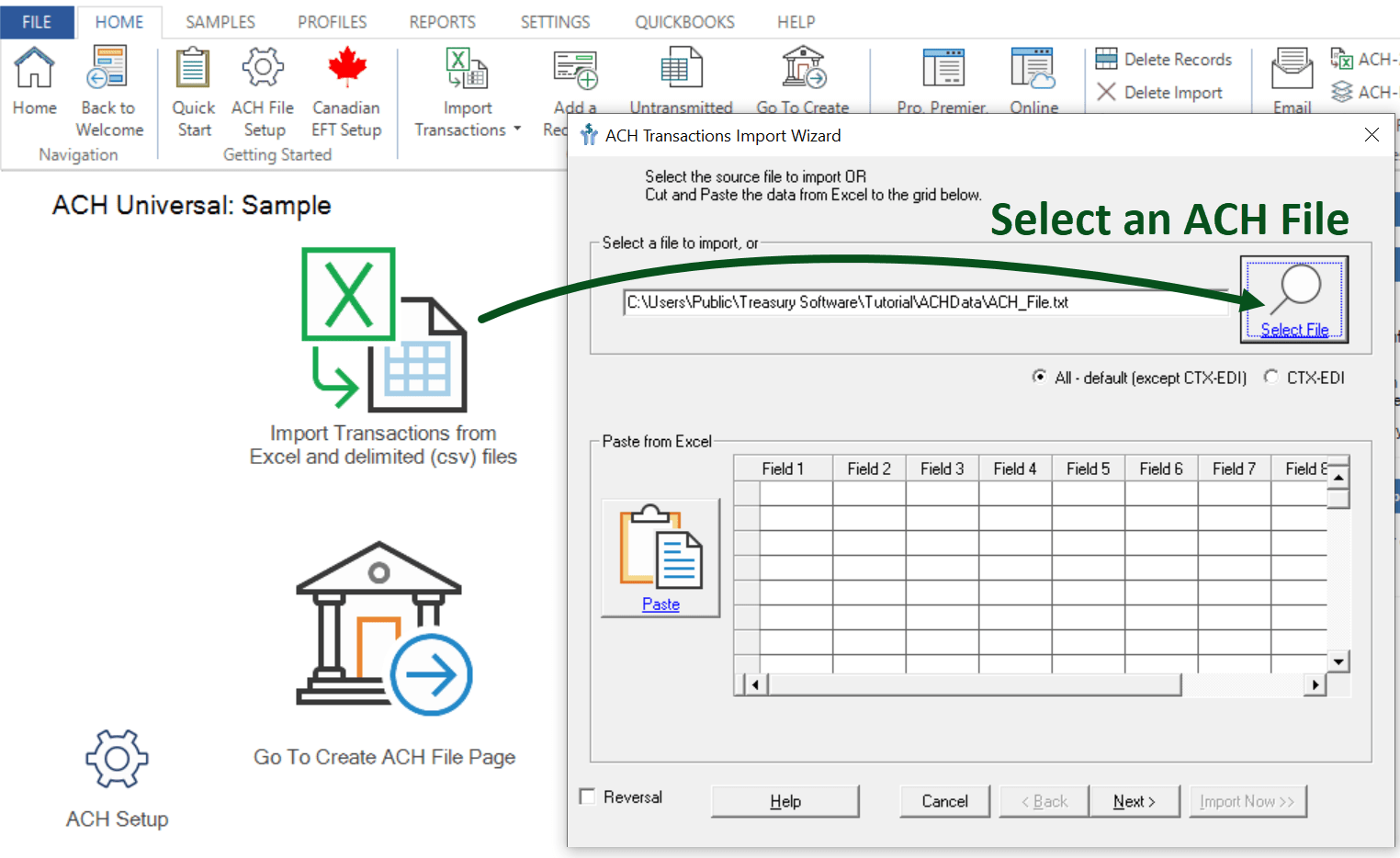The height and width of the screenshot is (858, 1400).
Task: Select the All - default radio button
Action: (x=1039, y=377)
